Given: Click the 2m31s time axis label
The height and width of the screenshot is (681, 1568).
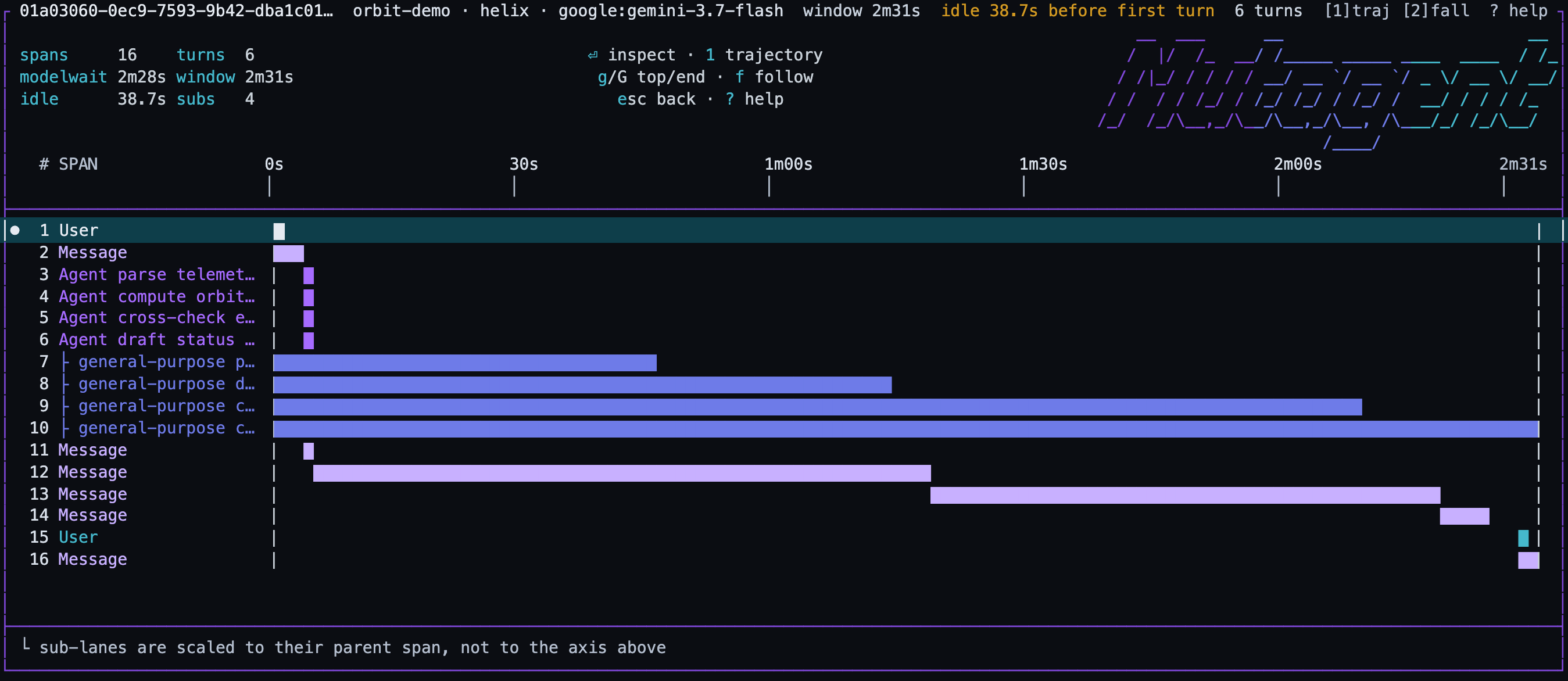Looking at the screenshot, I should tap(1523, 164).
